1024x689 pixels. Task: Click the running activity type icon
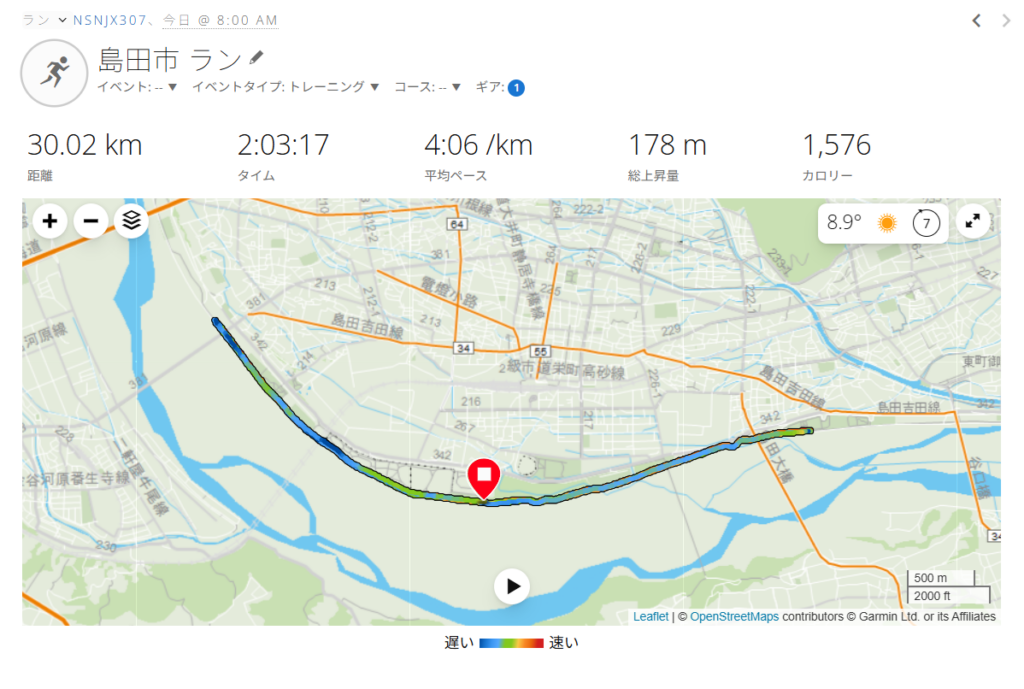(54, 72)
